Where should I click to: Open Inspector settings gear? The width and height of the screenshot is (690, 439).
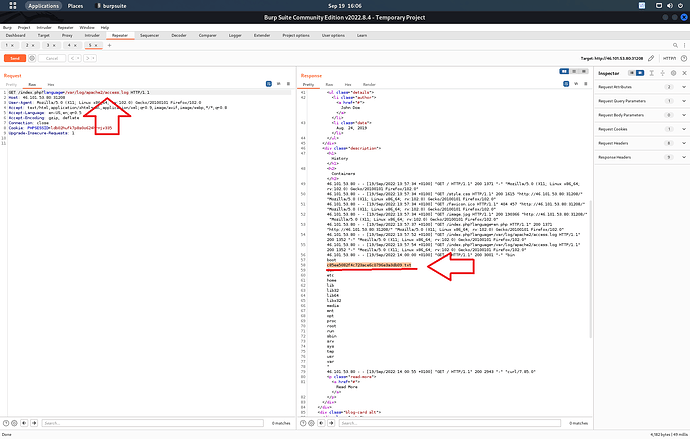673,73
